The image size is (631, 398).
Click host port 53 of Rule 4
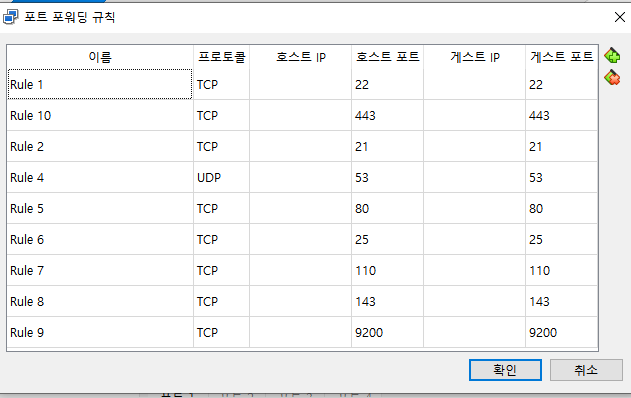tap(388, 177)
